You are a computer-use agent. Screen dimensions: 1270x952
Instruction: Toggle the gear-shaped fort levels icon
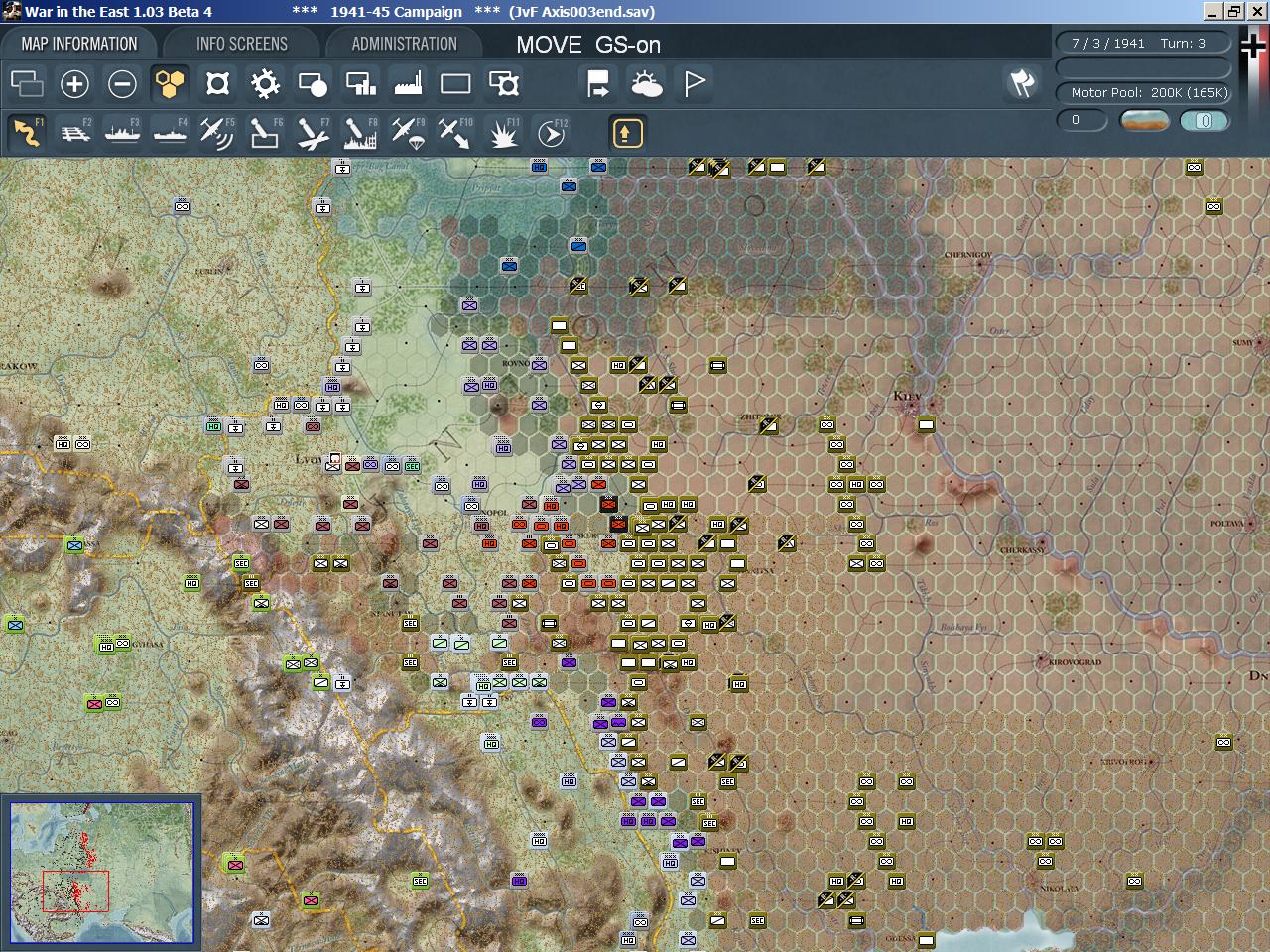coord(265,84)
